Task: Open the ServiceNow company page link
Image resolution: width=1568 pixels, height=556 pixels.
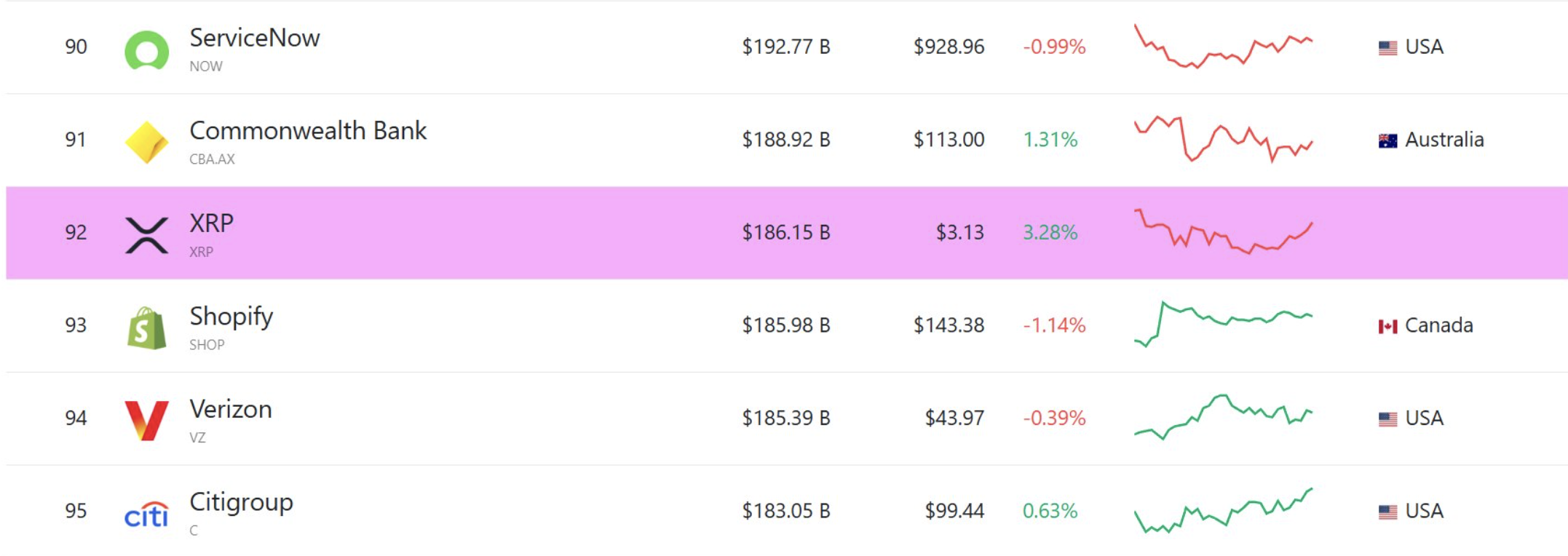Action: [x=255, y=38]
